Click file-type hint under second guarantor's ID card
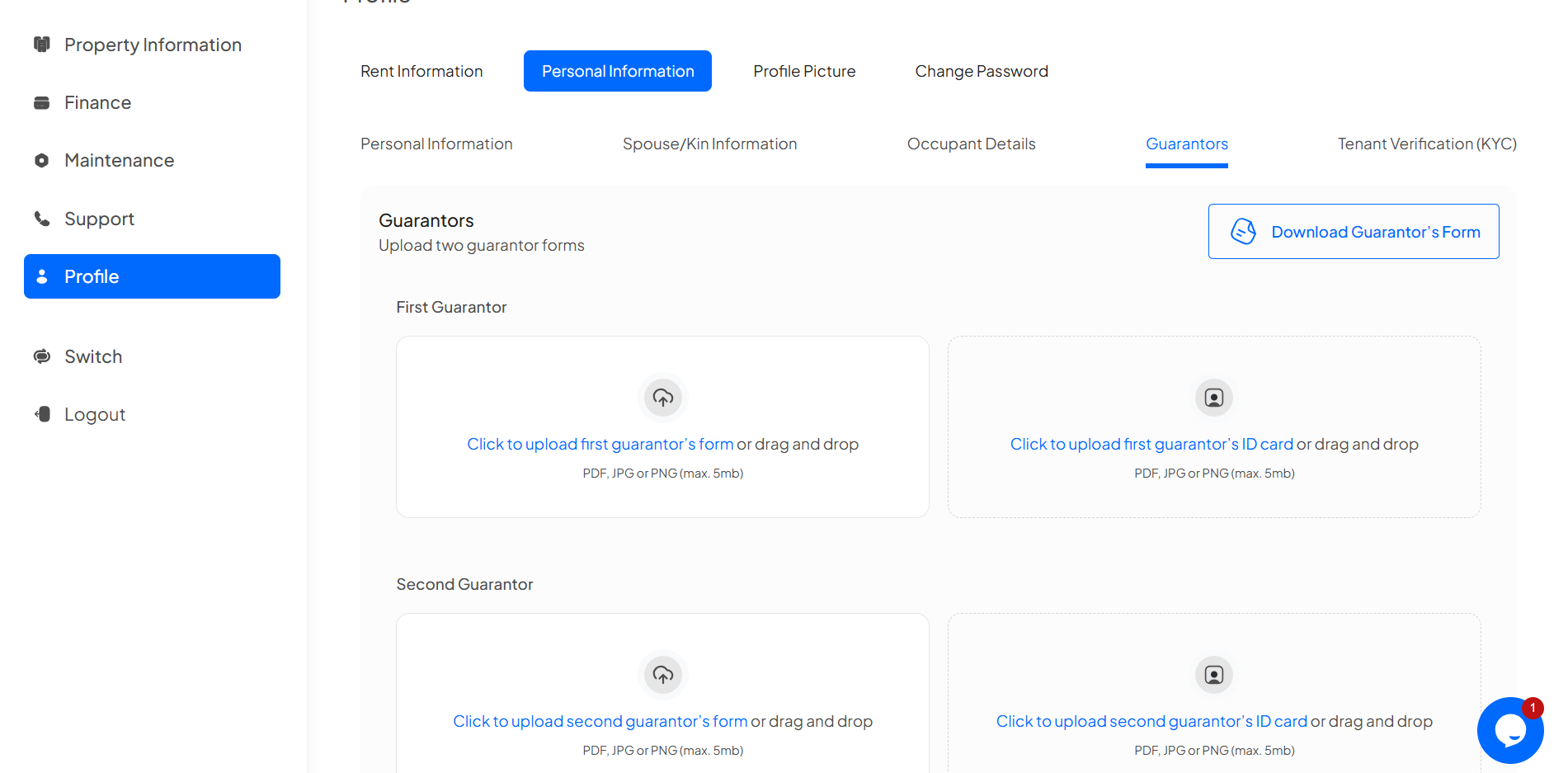1568x773 pixels. click(x=1214, y=751)
